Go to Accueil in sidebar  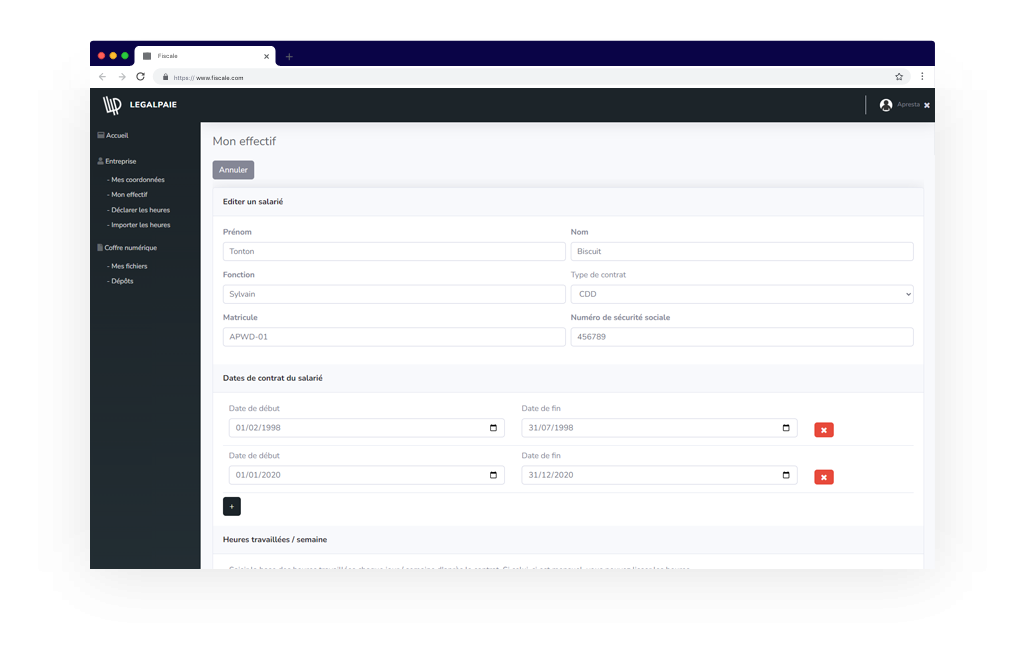tap(116, 135)
